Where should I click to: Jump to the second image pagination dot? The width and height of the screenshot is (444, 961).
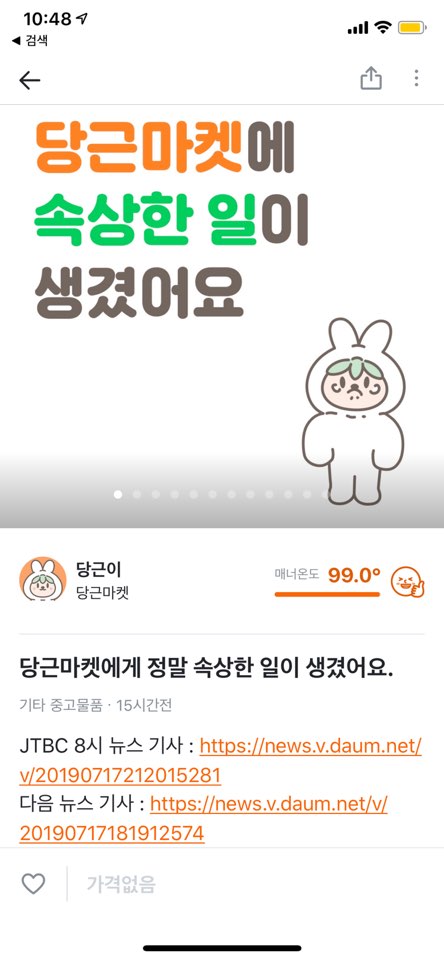coord(137,494)
